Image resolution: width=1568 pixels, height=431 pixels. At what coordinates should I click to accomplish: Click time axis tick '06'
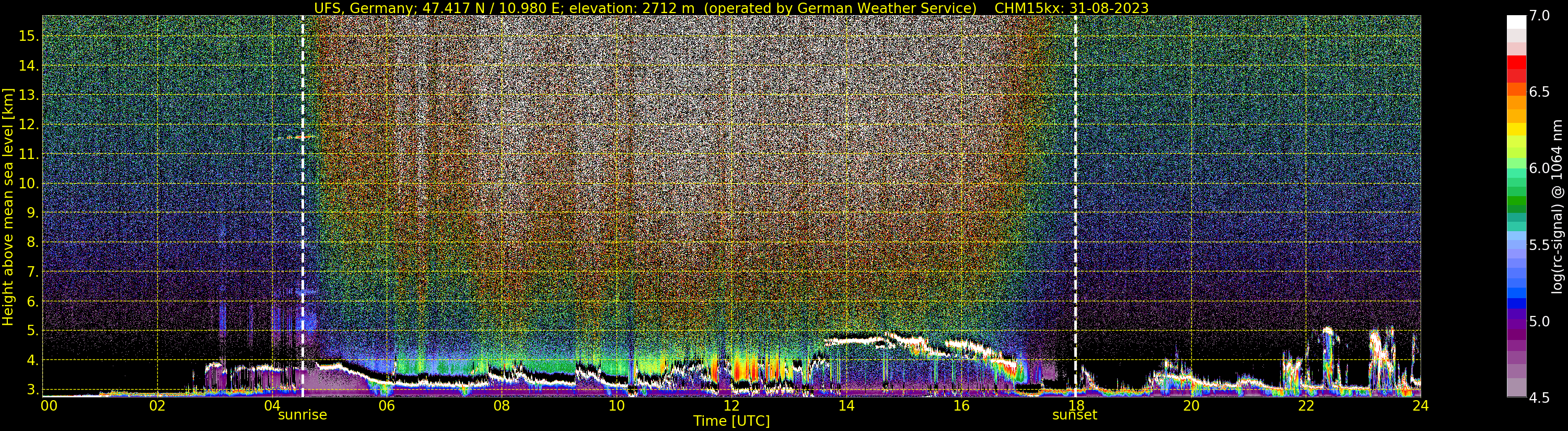[387, 405]
